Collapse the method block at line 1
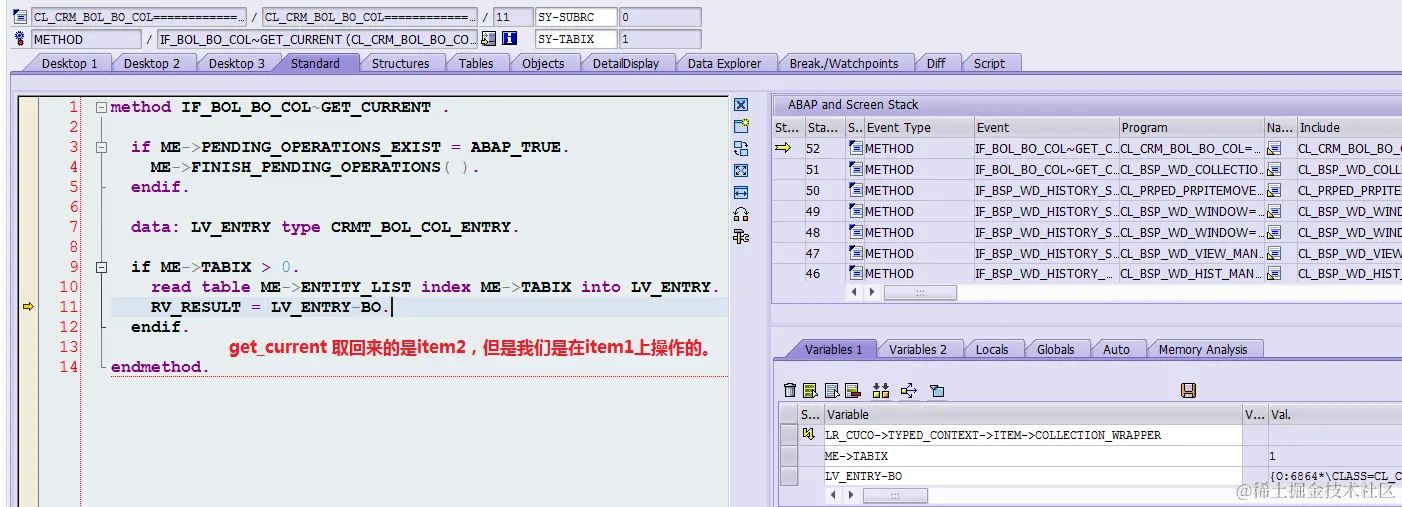The width and height of the screenshot is (1402, 507). tap(101, 107)
